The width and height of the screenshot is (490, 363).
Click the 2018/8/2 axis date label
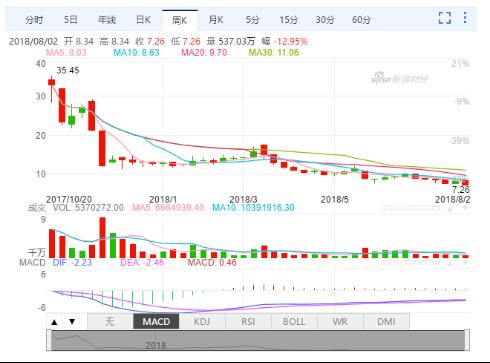click(x=453, y=199)
